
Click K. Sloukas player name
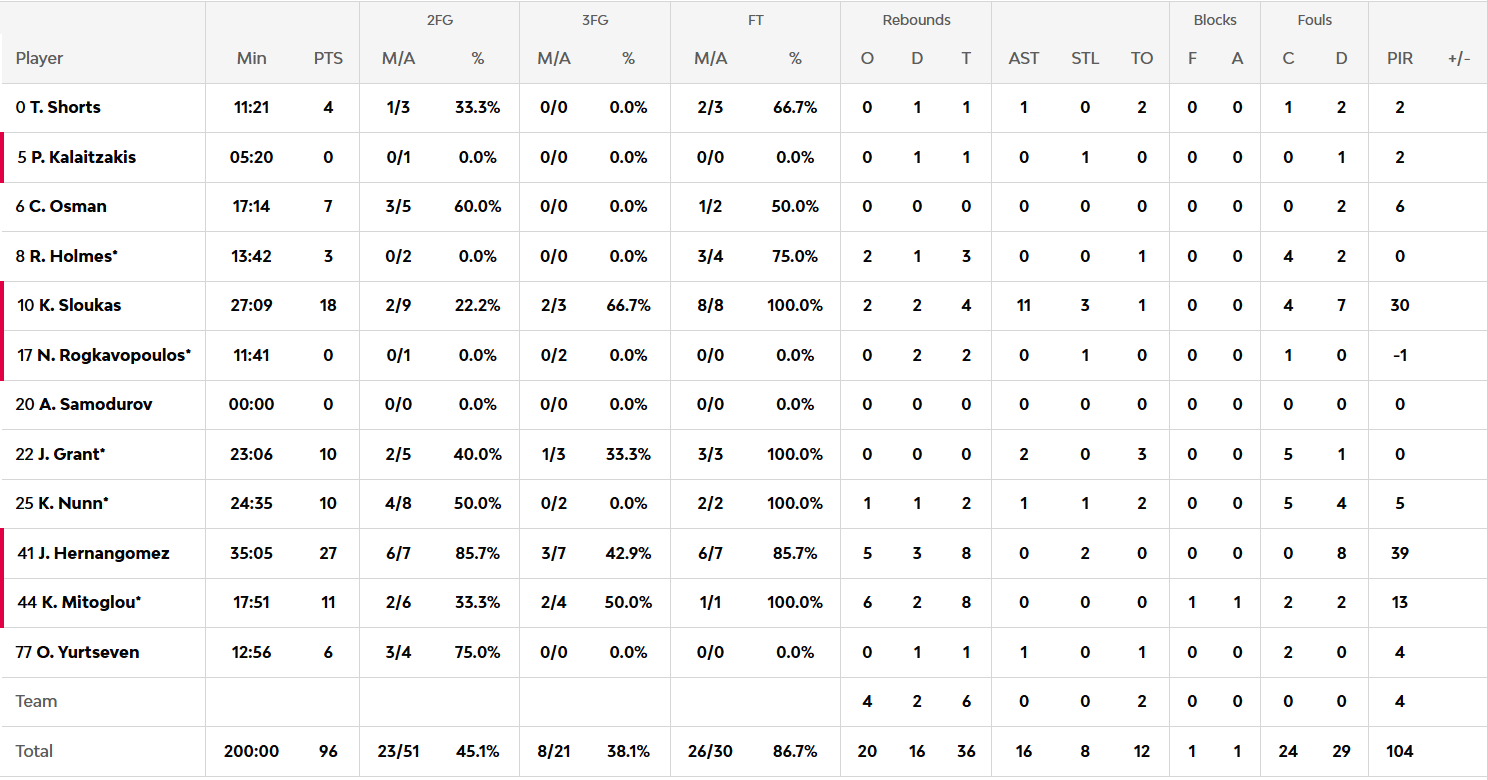(x=80, y=305)
